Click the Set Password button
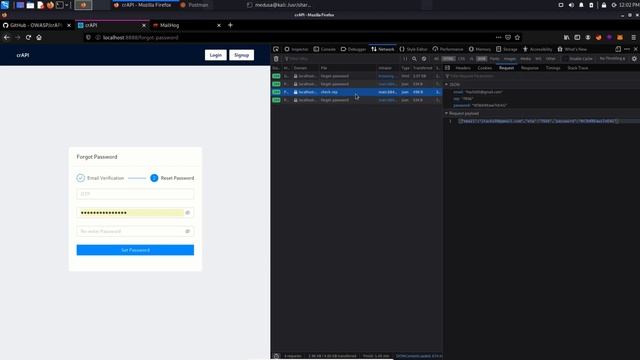 pyautogui.click(x=135, y=250)
